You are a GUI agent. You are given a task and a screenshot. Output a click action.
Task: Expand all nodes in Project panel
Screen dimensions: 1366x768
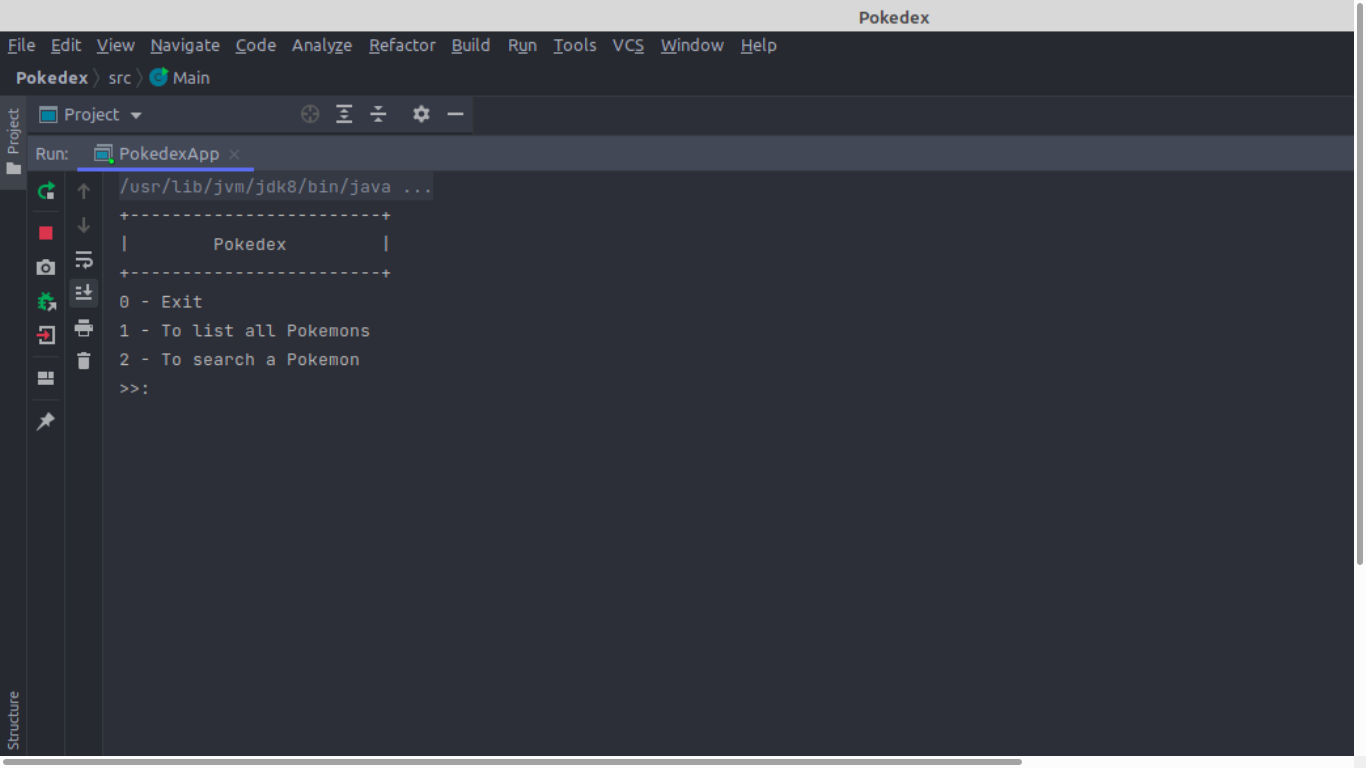point(344,114)
